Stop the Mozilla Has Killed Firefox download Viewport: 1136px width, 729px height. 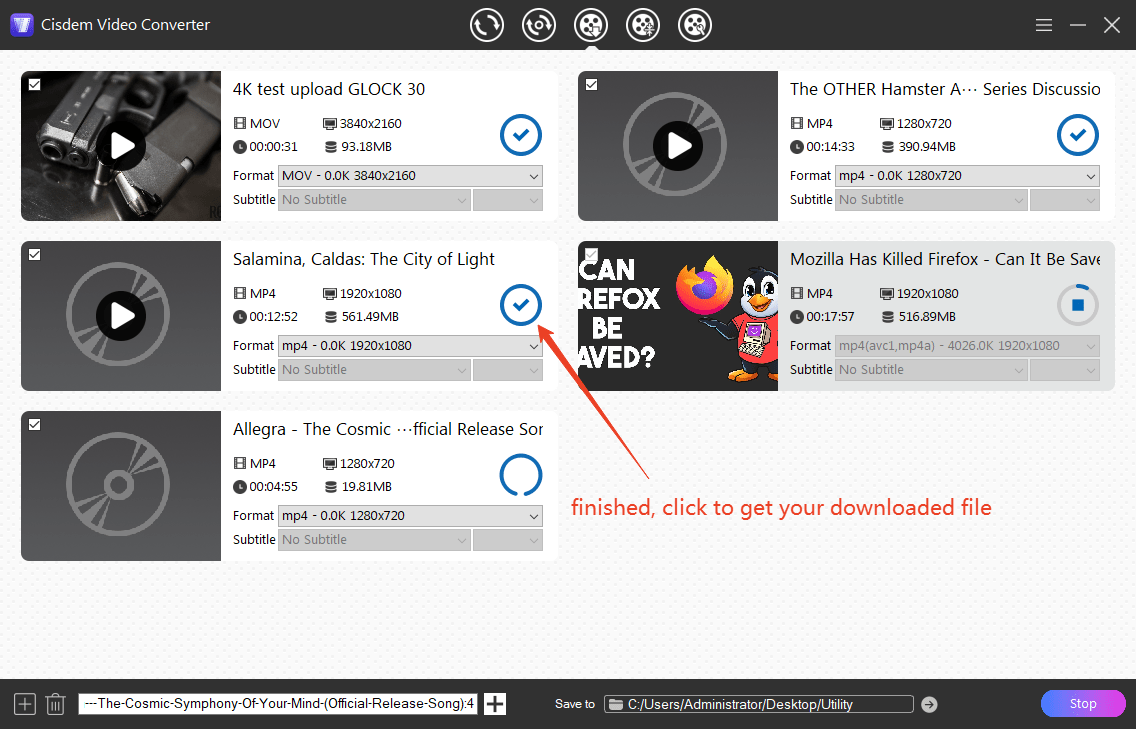coord(1077,305)
